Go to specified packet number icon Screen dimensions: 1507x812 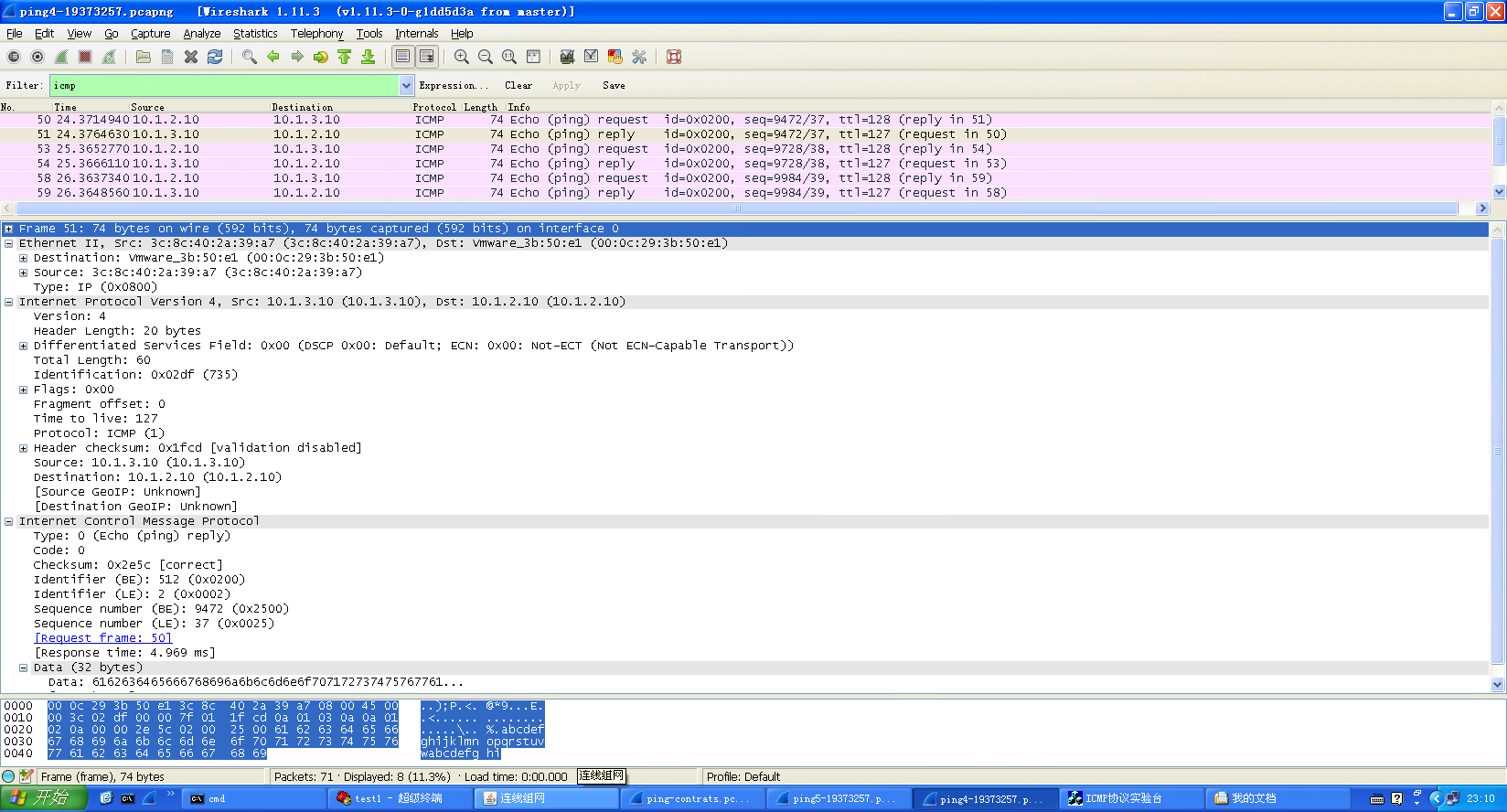coord(321,57)
